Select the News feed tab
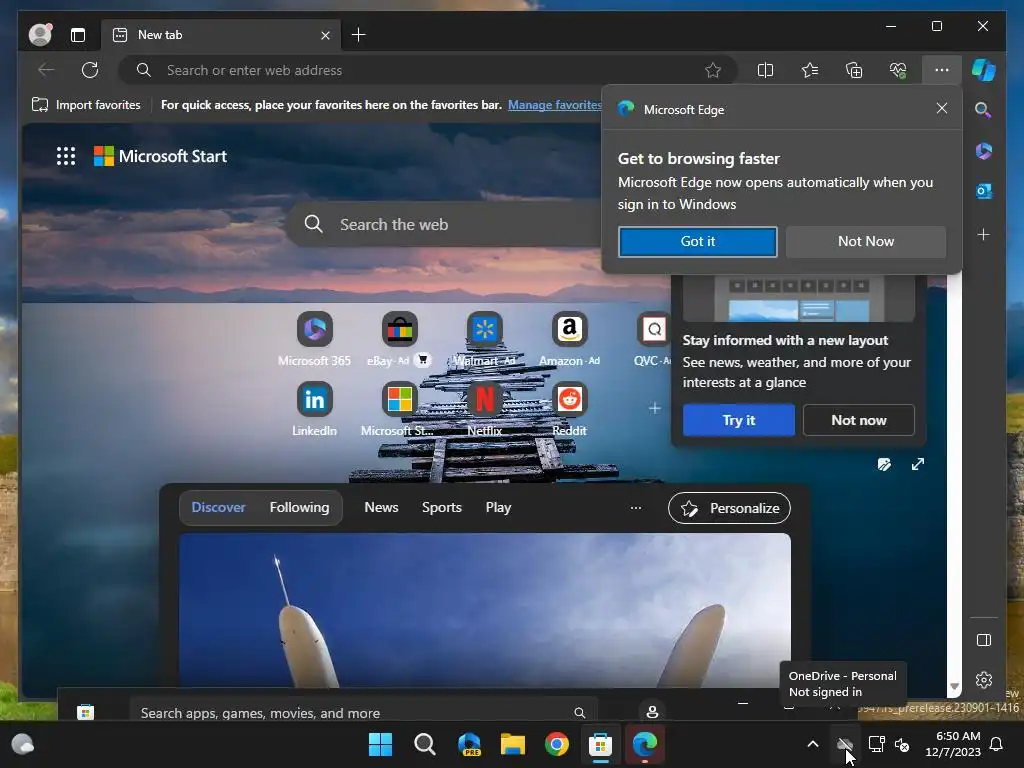Screen dimensions: 1024x768 [381, 507]
